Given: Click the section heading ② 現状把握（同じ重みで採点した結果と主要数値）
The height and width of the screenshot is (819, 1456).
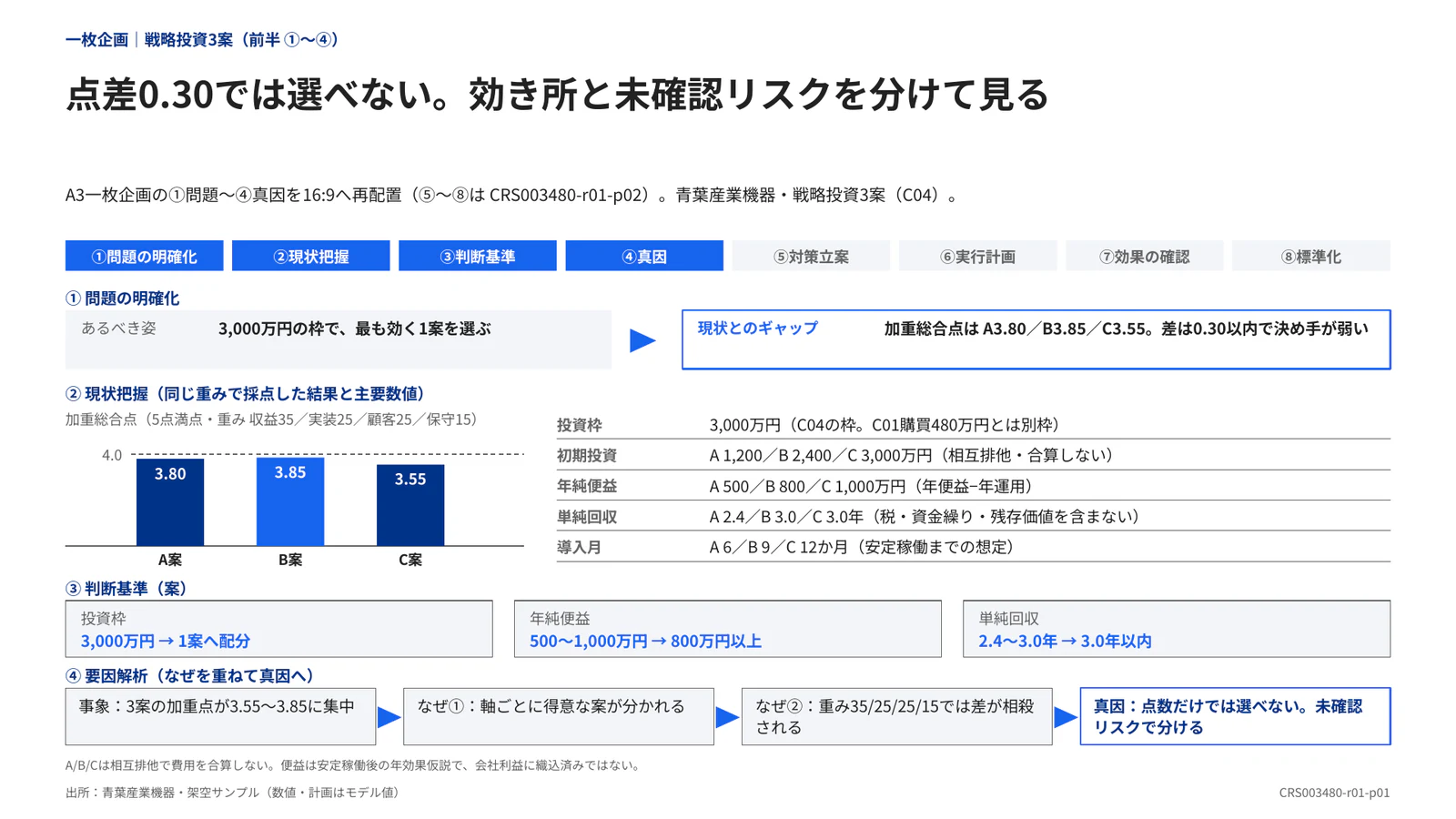Looking at the screenshot, I should coord(246,393).
